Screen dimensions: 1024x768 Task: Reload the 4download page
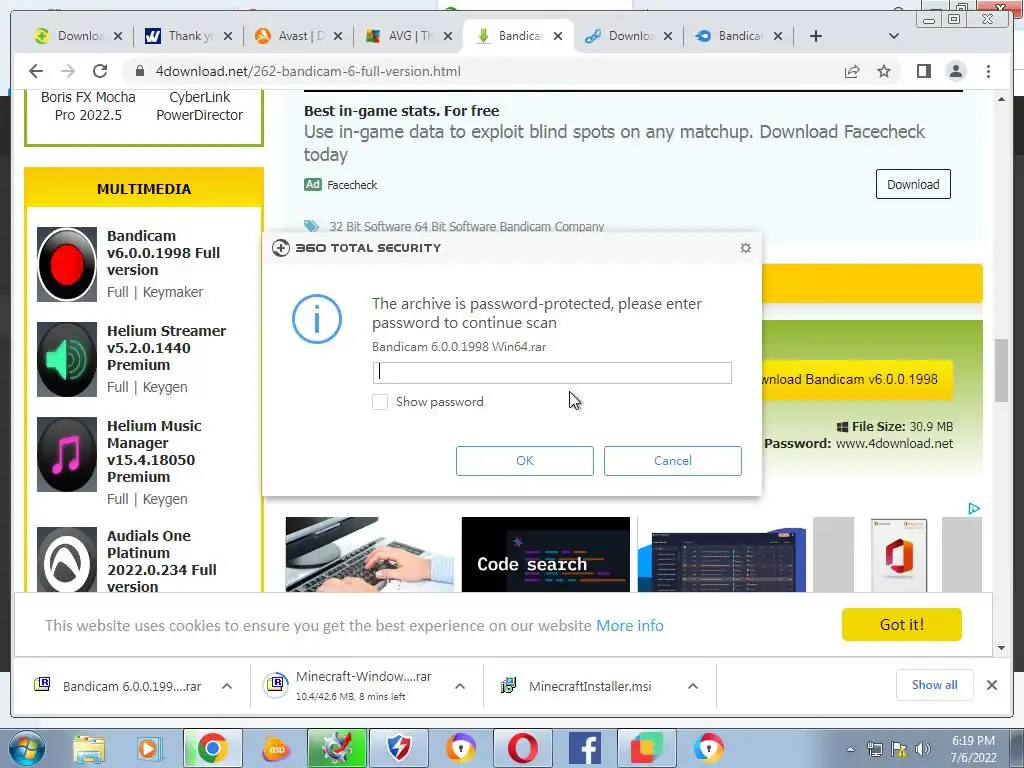(x=100, y=71)
